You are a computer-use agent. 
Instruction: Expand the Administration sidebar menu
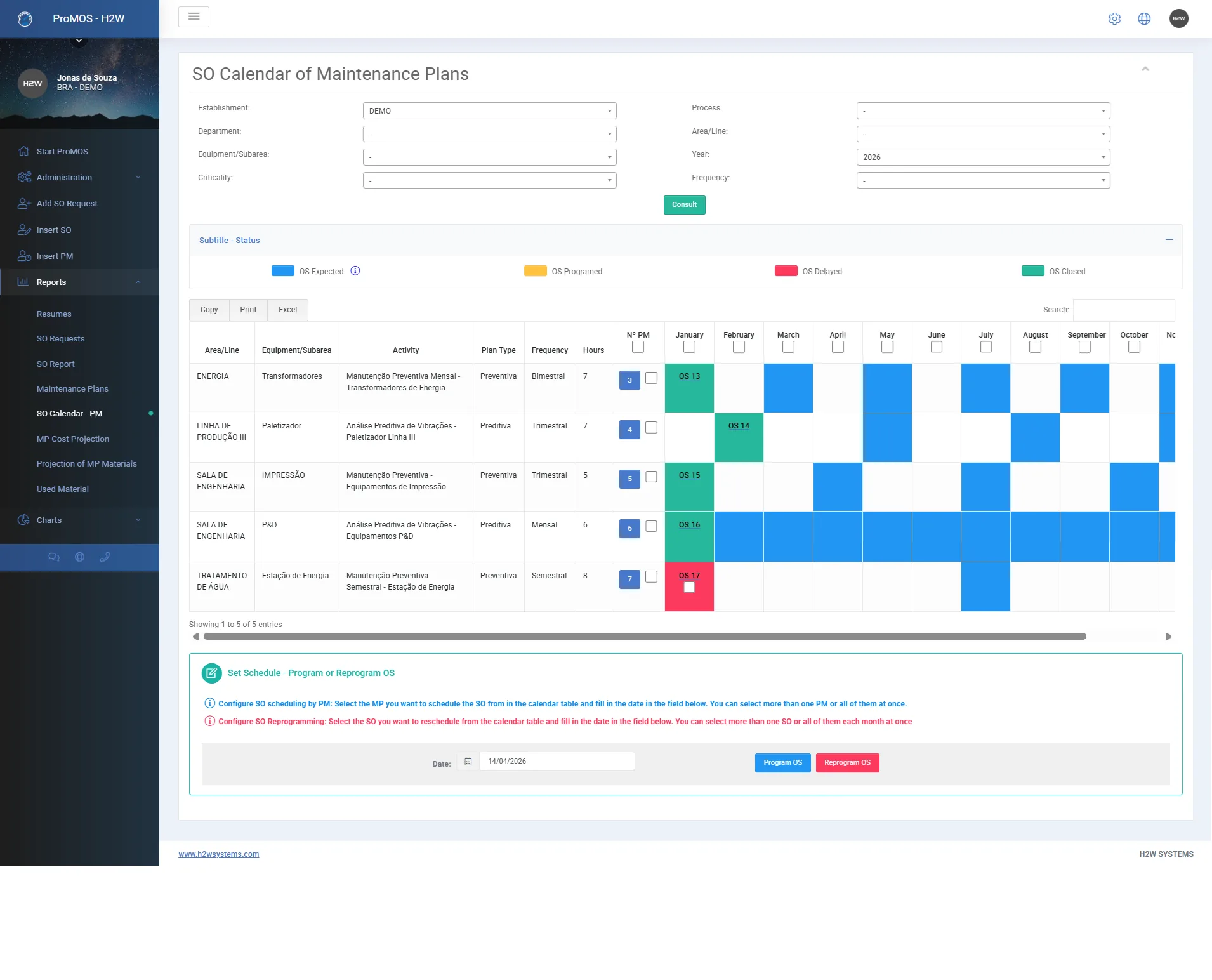79,177
